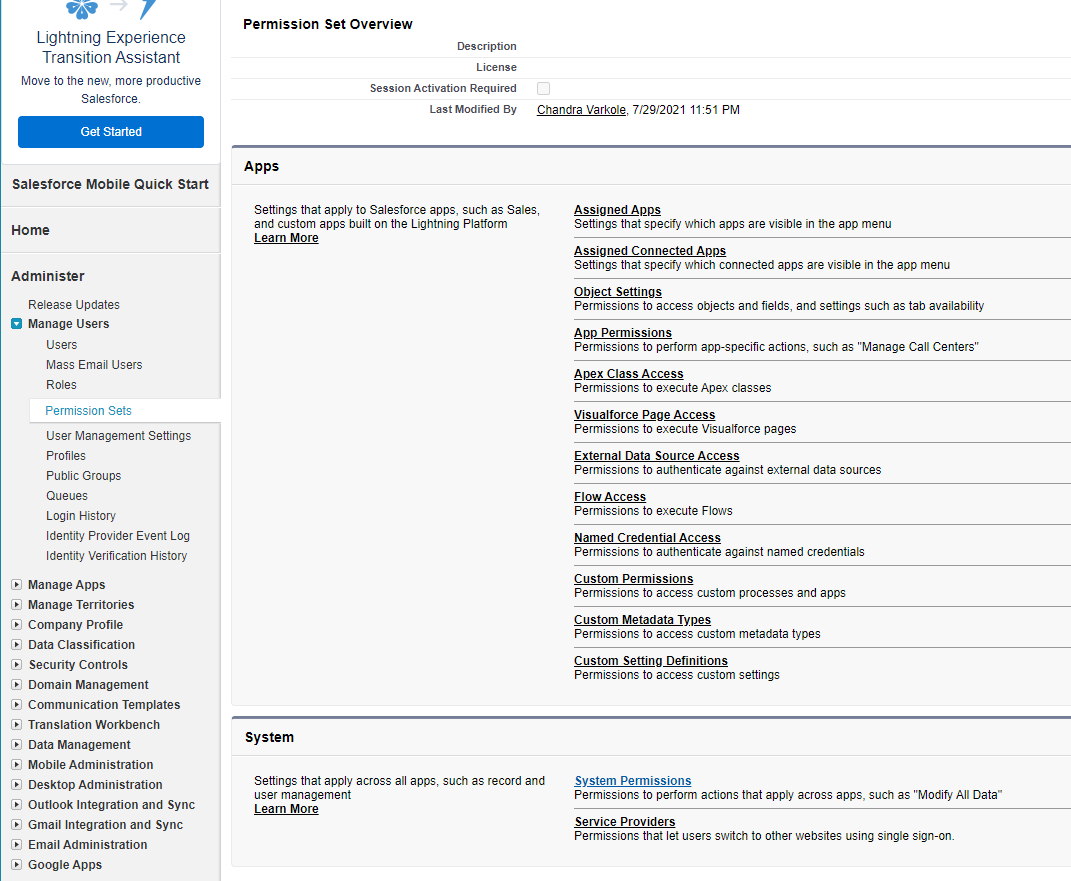Click the Get Started button
This screenshot has width=1071, height=881.
click(111, 132)
